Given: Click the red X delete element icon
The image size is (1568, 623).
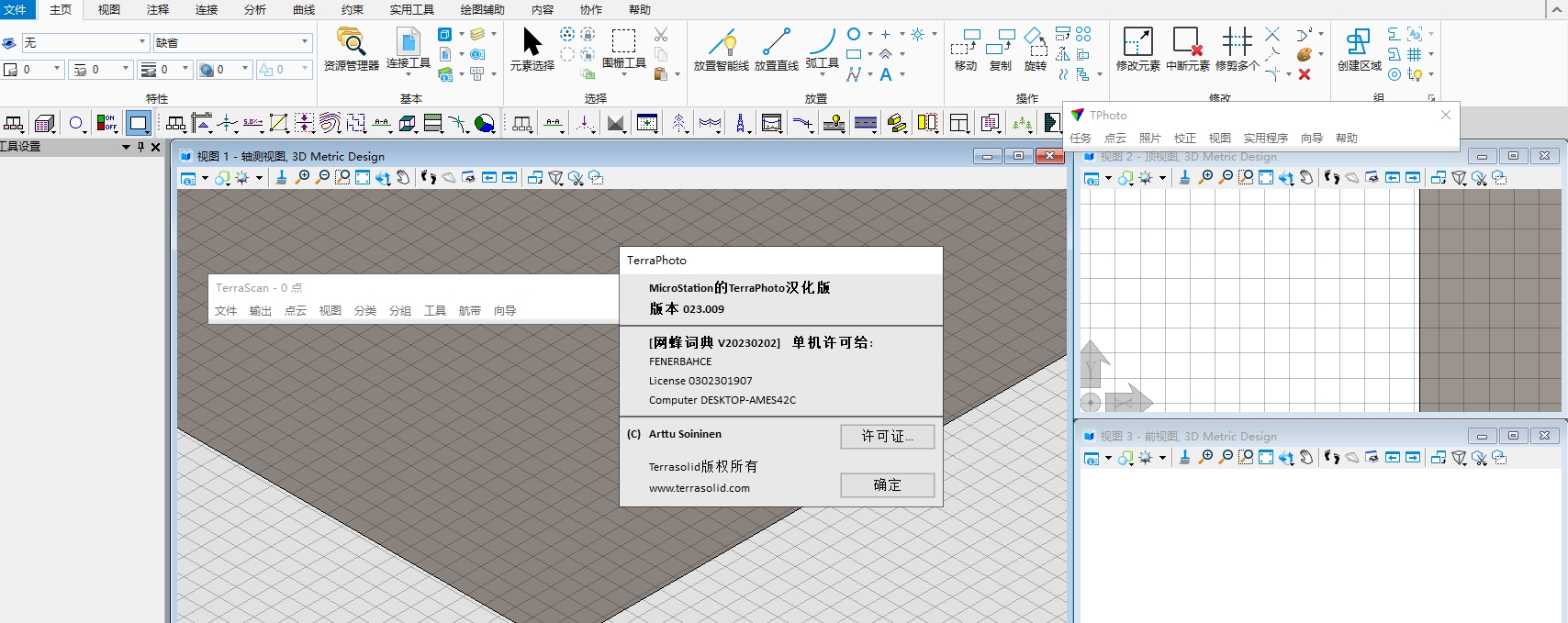Looking at the screenshot, I should coord(1305,74).
